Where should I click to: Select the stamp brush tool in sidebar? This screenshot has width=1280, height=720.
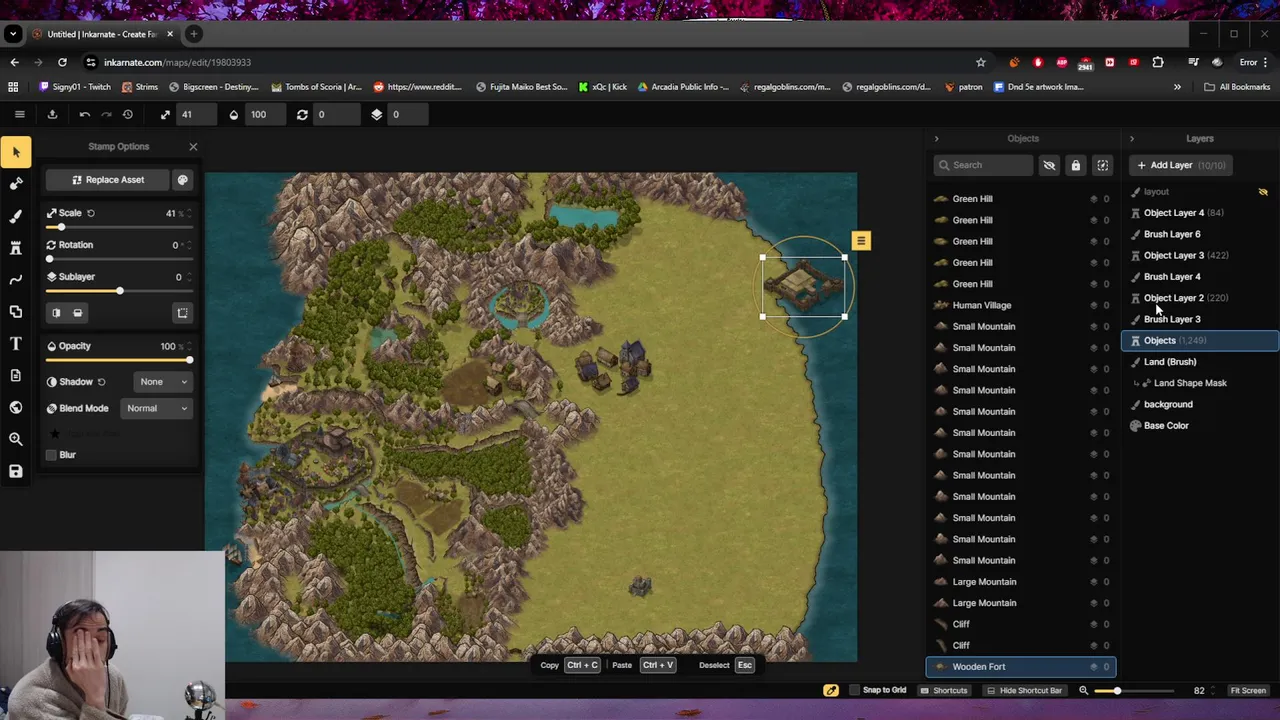(x=16, y=184)
